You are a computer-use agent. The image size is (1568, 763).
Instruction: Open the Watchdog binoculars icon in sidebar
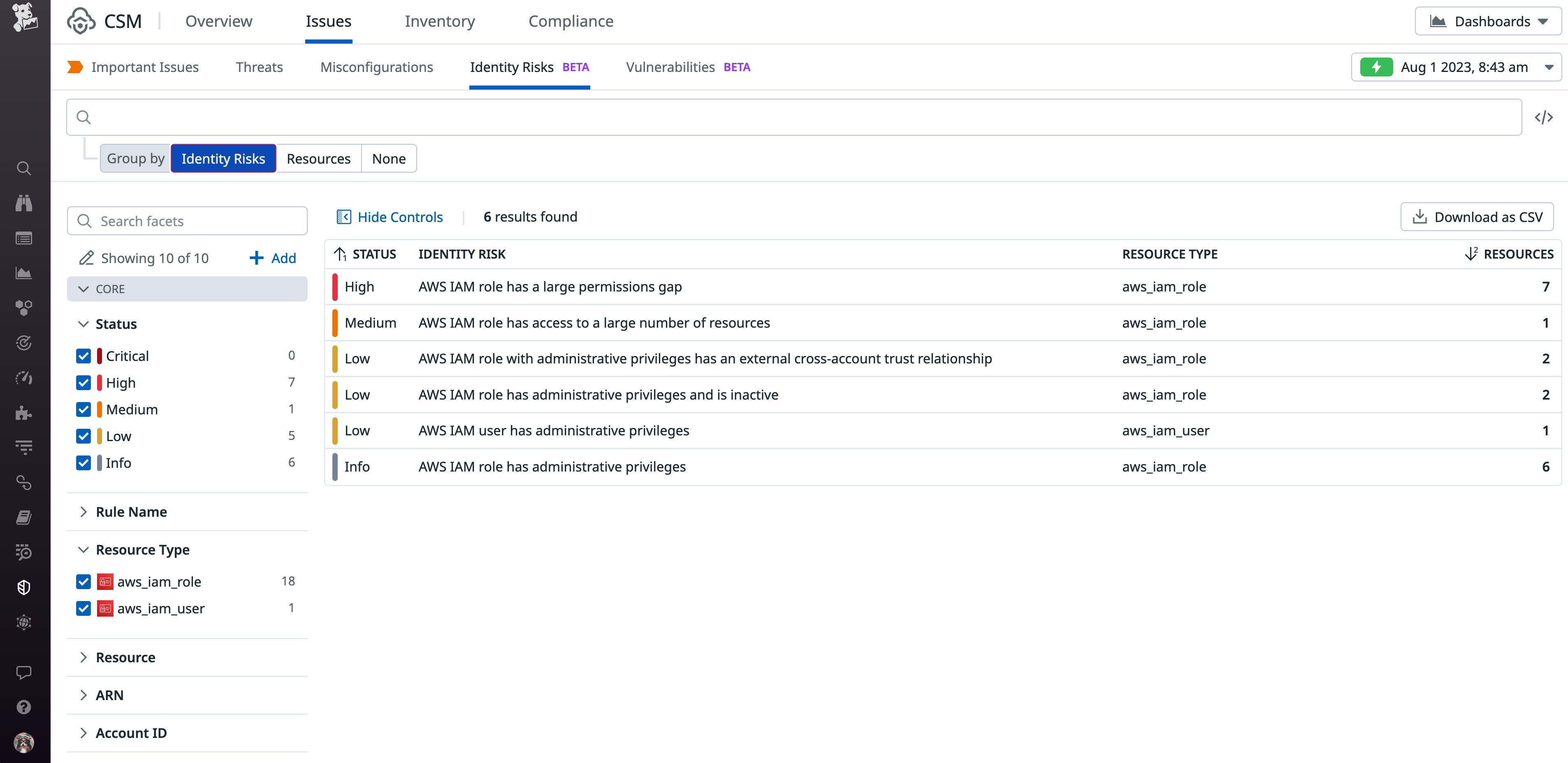(24, 203)
